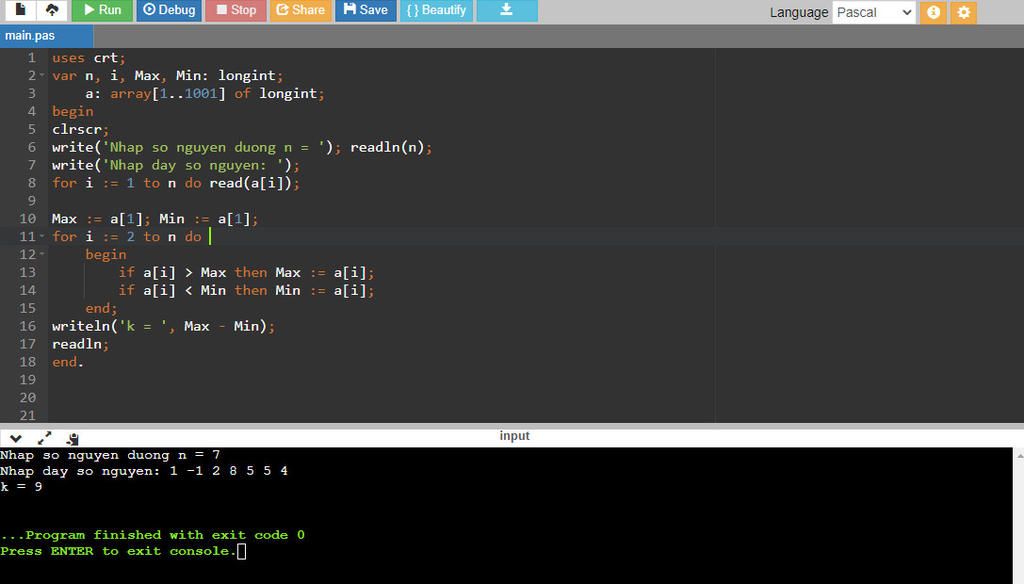Place cursor on 'uses crt;' line
The image size is (1024, 584).
[89, 57]
